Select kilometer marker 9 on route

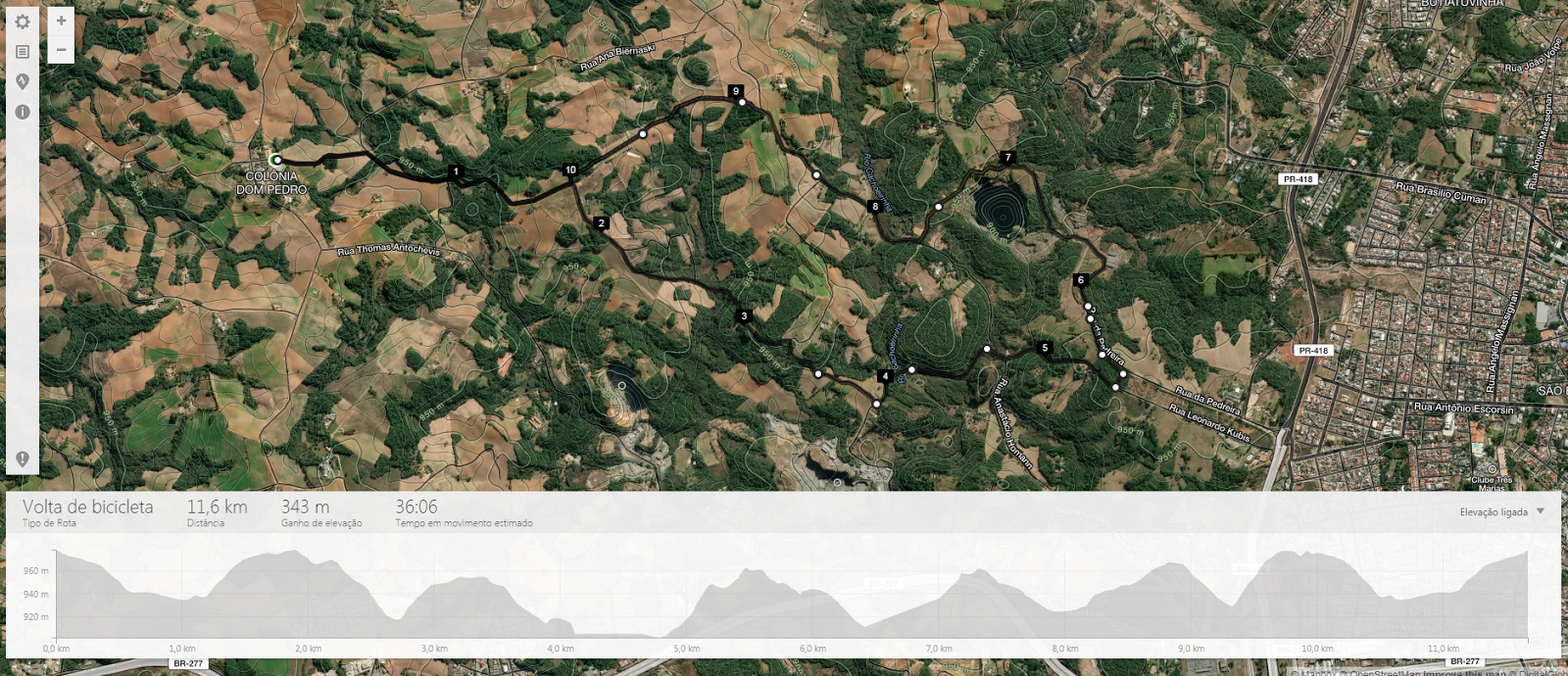tap(736, 91)
